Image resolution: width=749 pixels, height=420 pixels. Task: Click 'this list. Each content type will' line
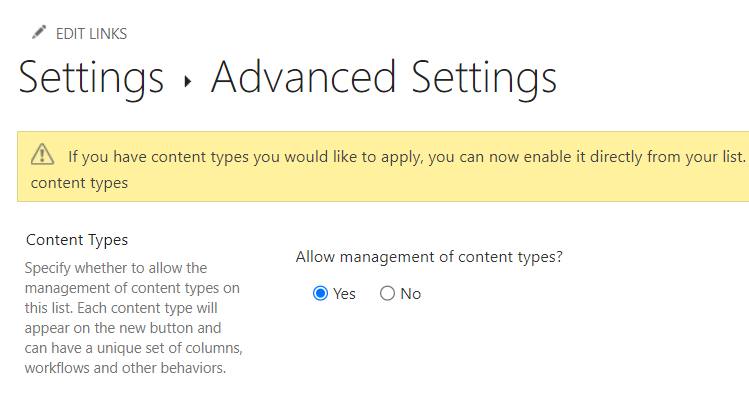(132, 308)
